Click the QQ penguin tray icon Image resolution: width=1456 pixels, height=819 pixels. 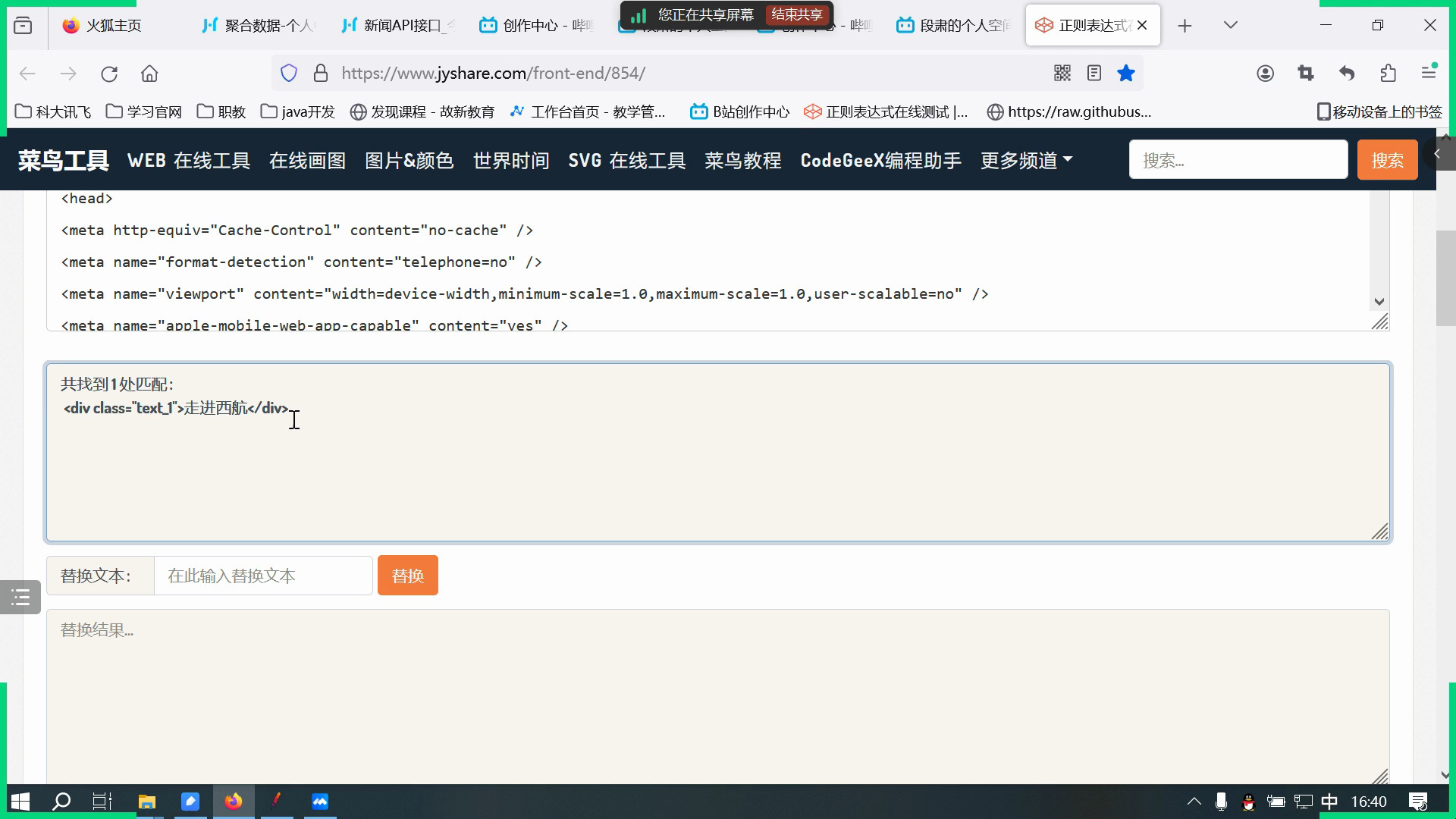coord(1248,802)
